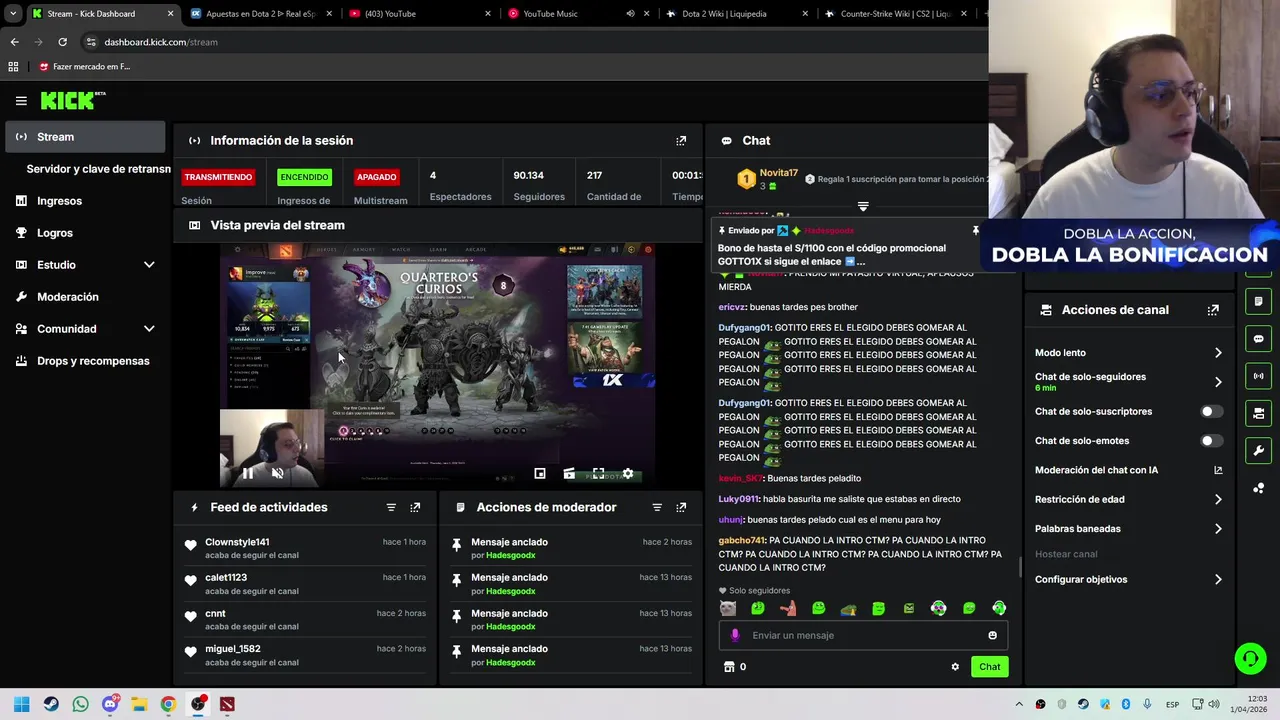This screenshot has height=720, width=1280.
Task: Pop out the Acciones de canal panel
Action: [1213, 310]
